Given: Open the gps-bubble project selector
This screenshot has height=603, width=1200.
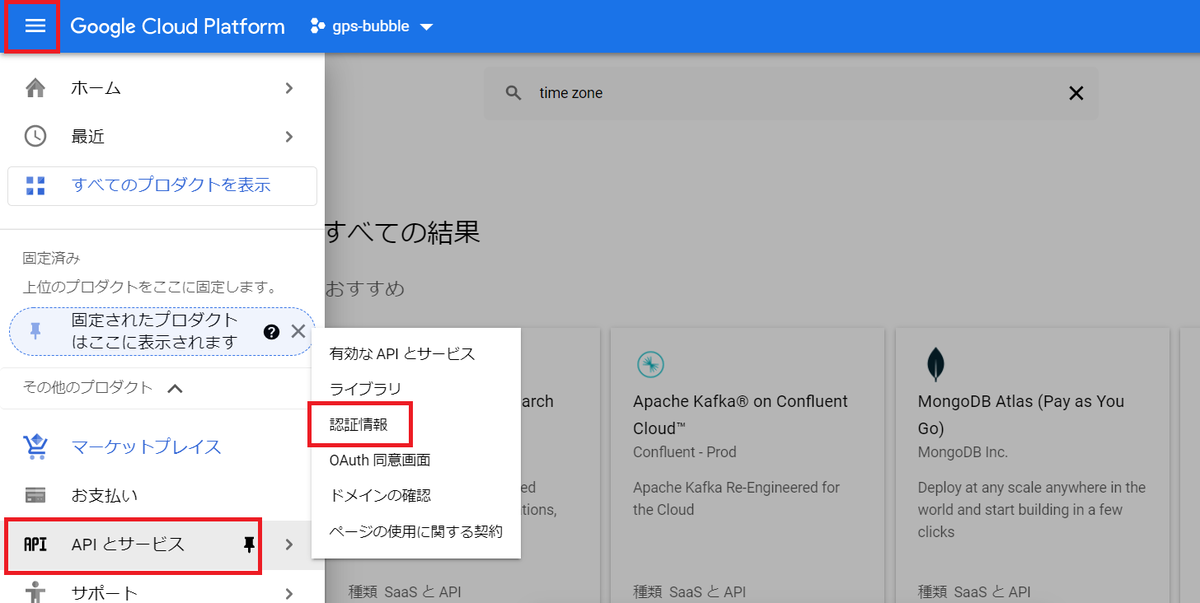Looking at the screenshot, I should (x=372, y=26).
